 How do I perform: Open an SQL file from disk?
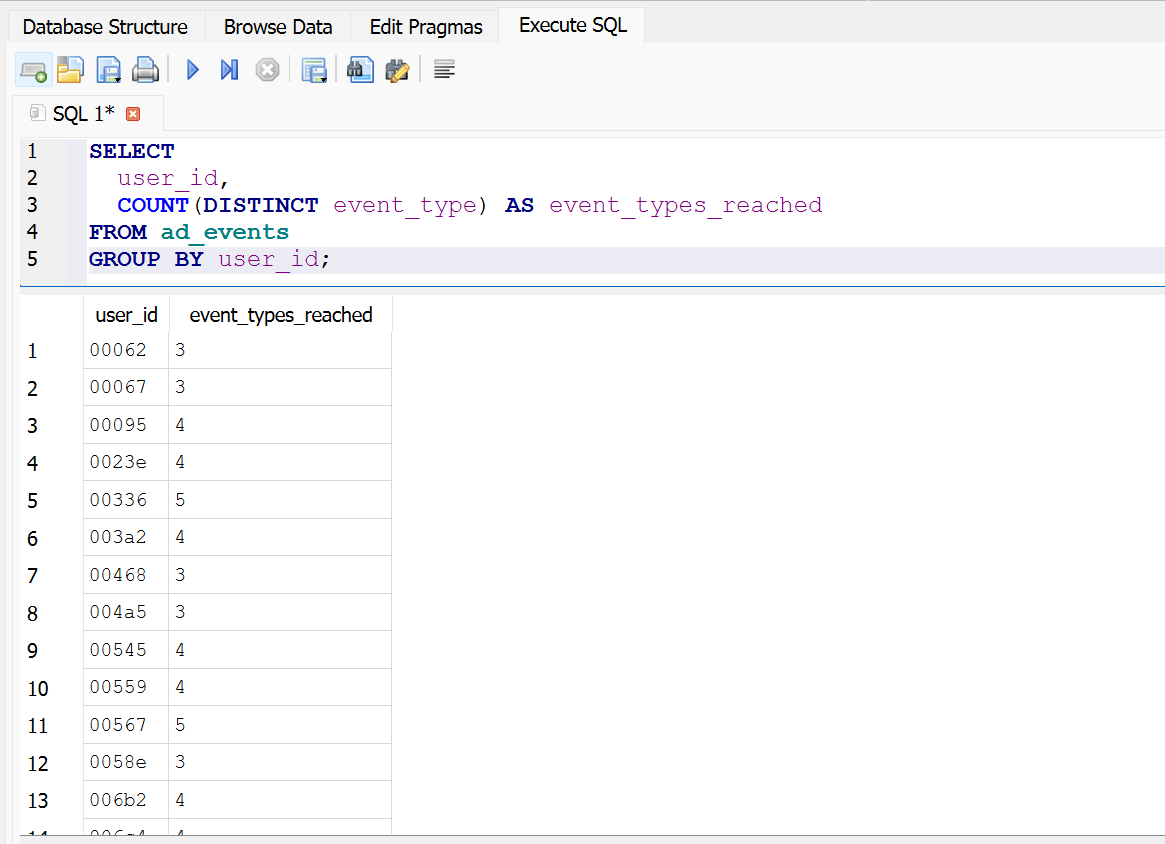click(x=70, y=70)
